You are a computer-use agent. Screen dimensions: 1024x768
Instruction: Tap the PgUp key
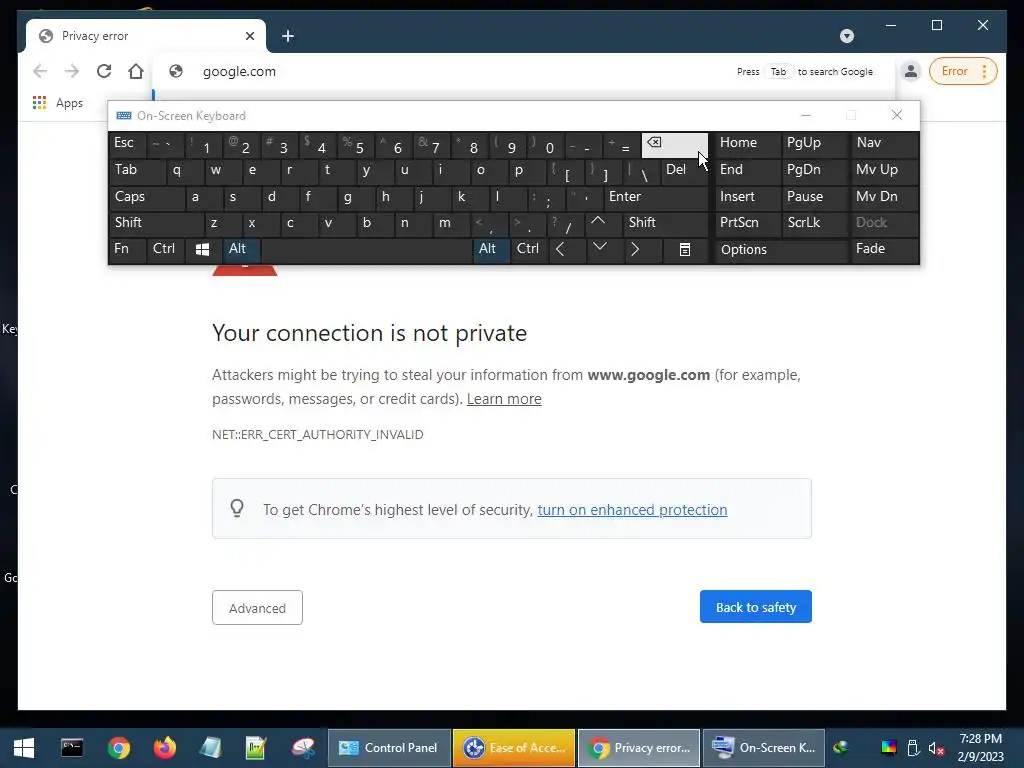815,143
